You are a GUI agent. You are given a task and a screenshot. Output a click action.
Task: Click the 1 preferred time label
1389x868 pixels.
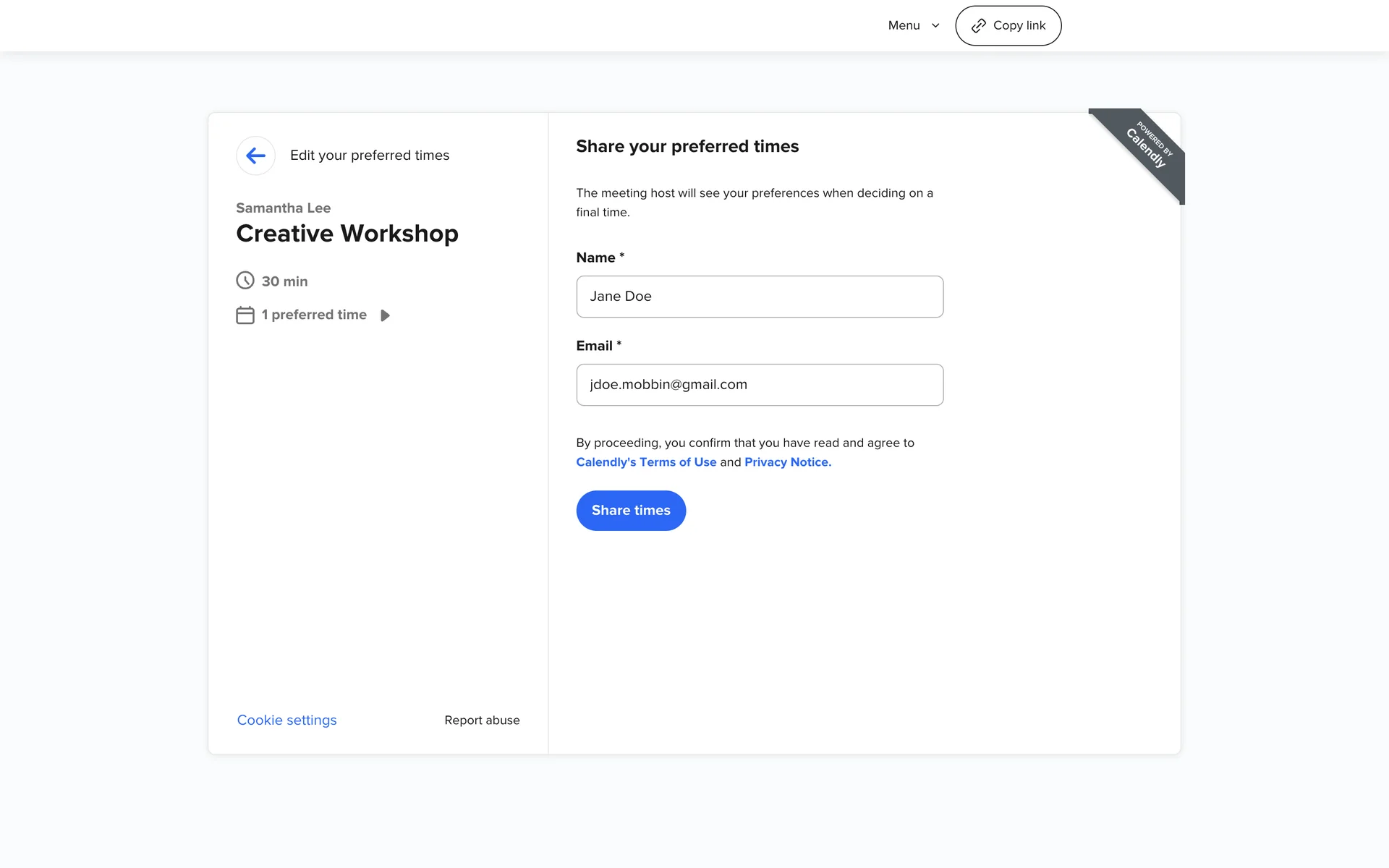click(314, 315)
